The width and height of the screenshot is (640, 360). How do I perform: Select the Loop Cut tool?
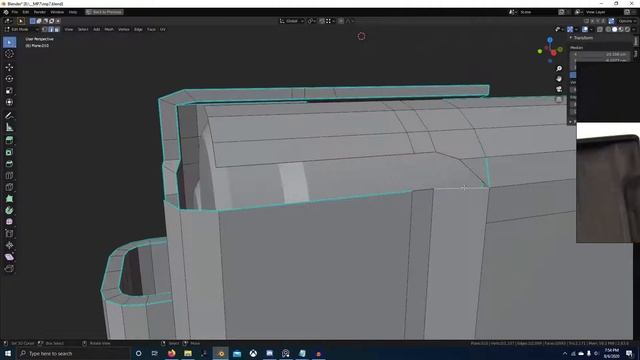9,176
